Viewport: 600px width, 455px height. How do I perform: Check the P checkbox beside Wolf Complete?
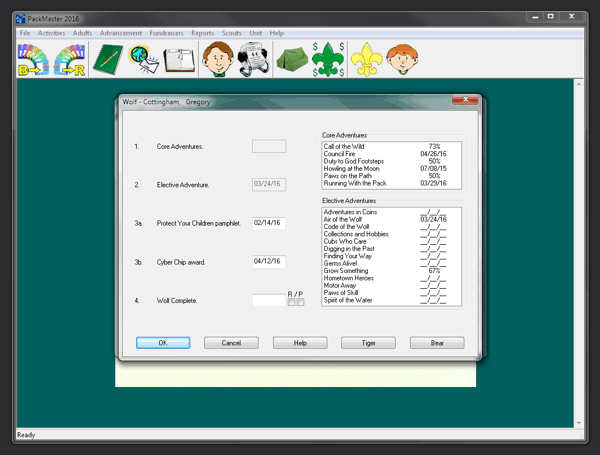[300, 302]
